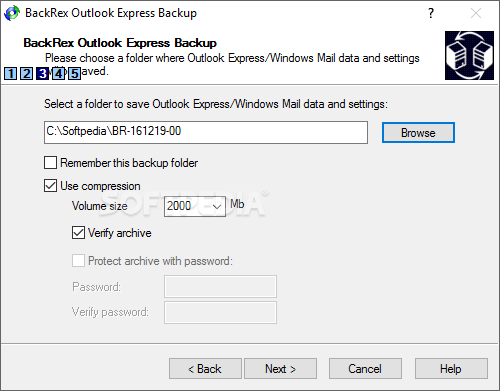The width and height of the screenshot is (500, 391).
Task: Go Back to previous step
Action: [205, 369]
